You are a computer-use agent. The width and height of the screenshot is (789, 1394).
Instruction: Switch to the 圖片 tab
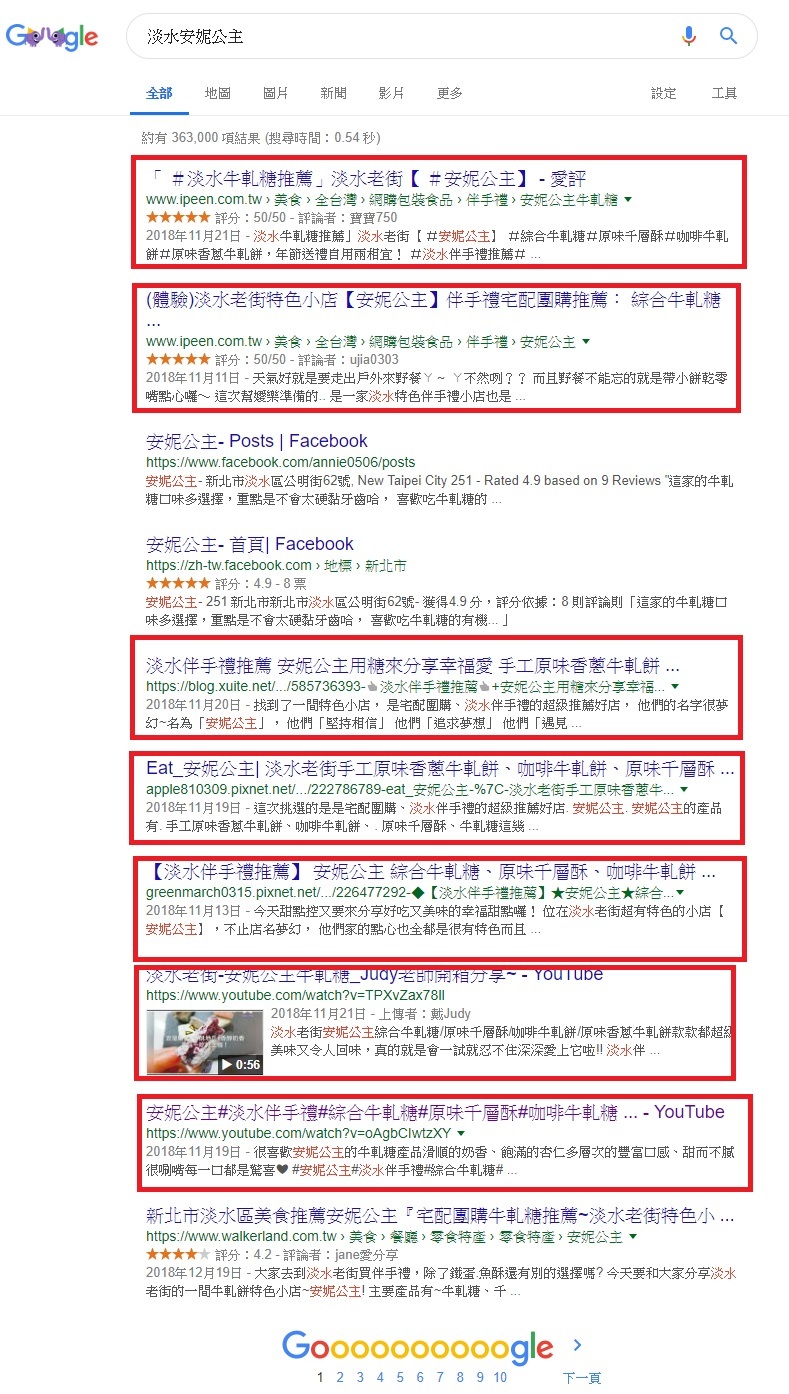coord(275,93)
